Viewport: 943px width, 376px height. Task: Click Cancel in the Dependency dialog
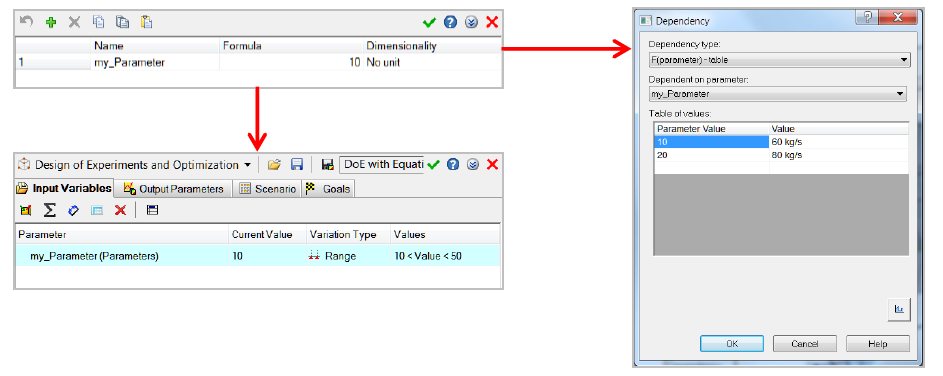click(805, 344)
